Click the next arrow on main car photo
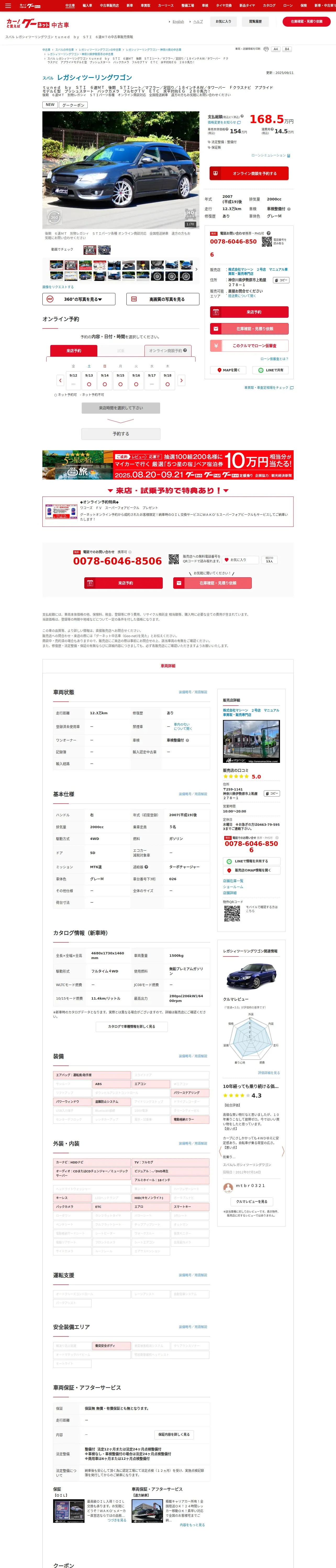The width and height of the screenshot is (336, 1568). click(x=194, y=170)
